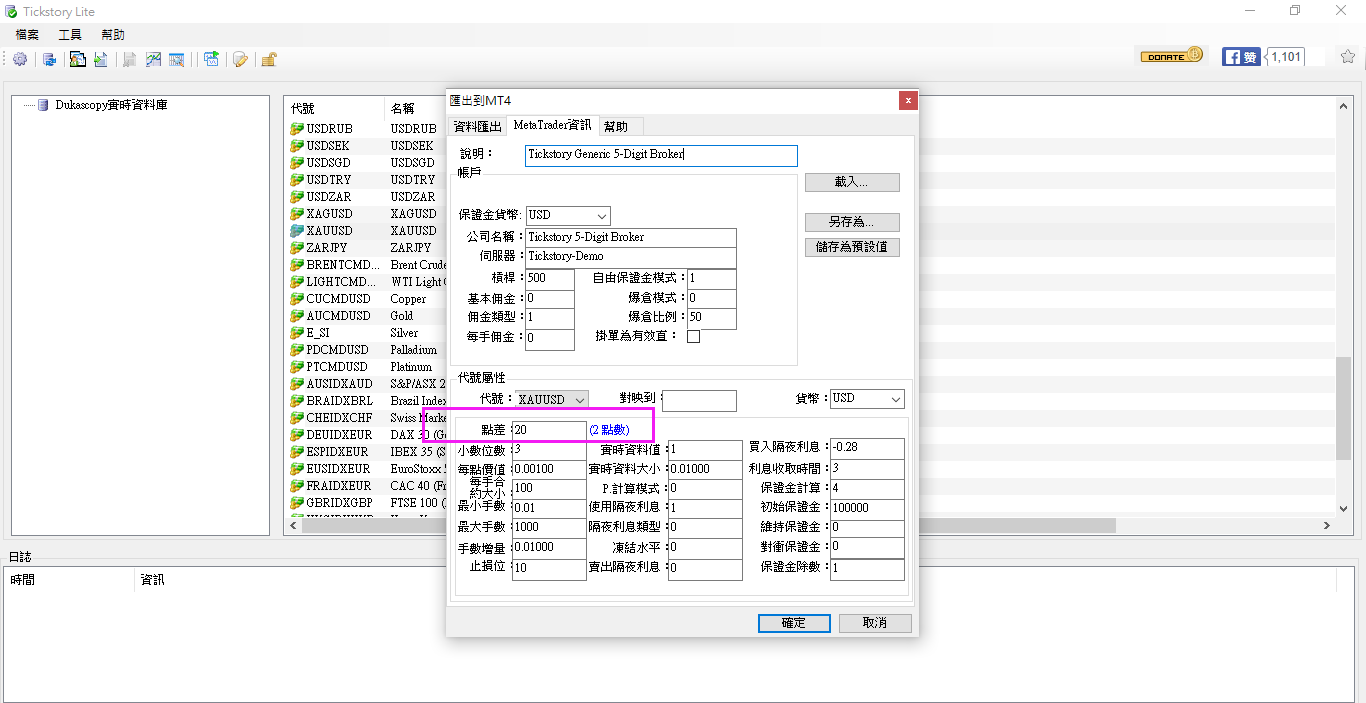This screenshot has height=703, width=1366.
Task: Click the Facebook like icon
Action: (x=1240, y=57)
